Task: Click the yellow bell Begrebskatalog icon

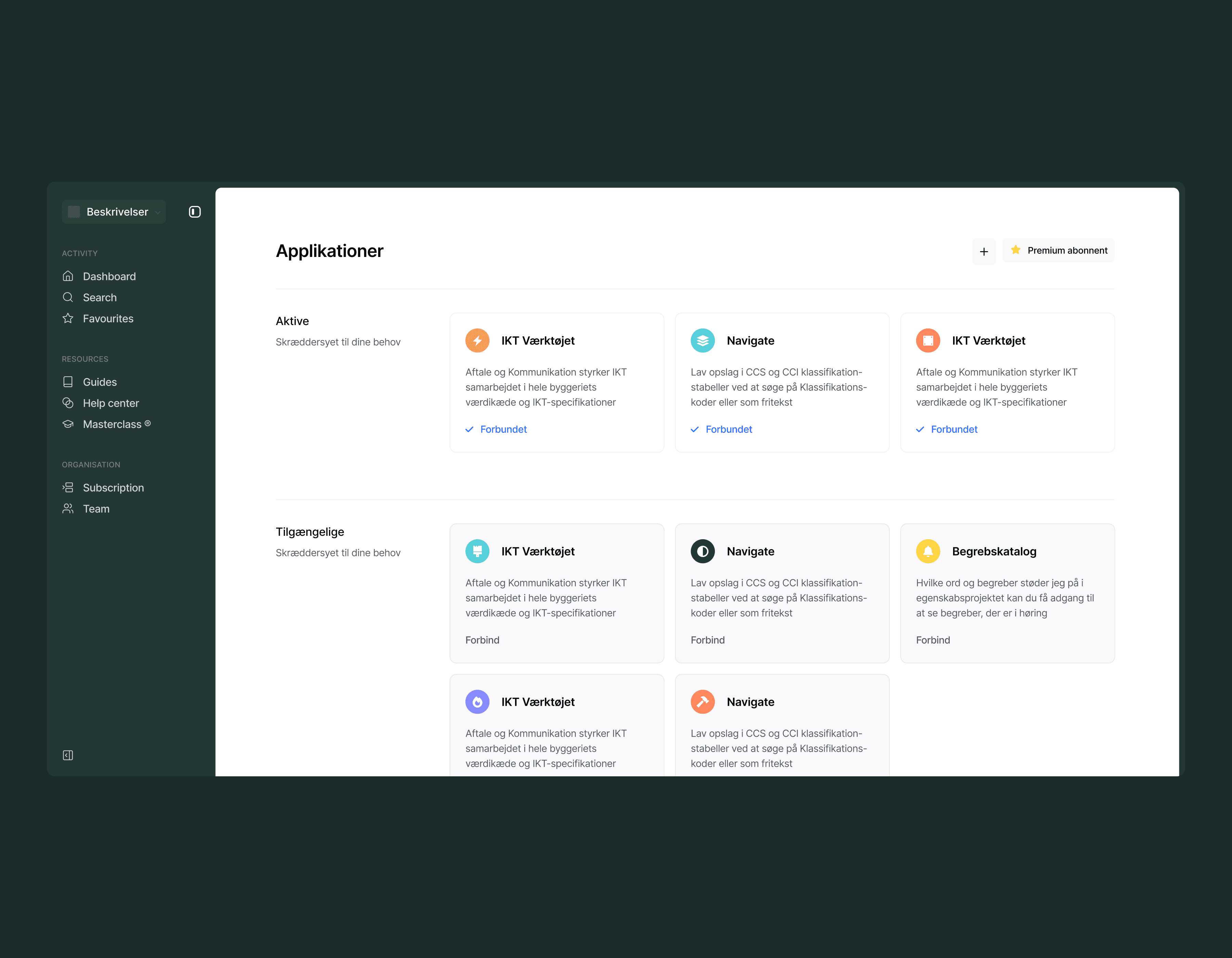Action: coord(928,552)
